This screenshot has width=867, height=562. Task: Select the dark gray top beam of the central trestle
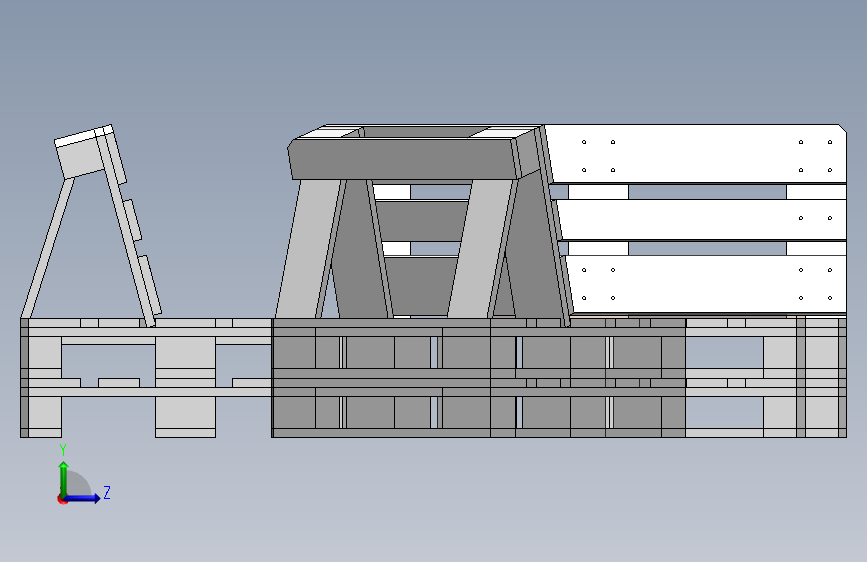click(x=405, y=159)
